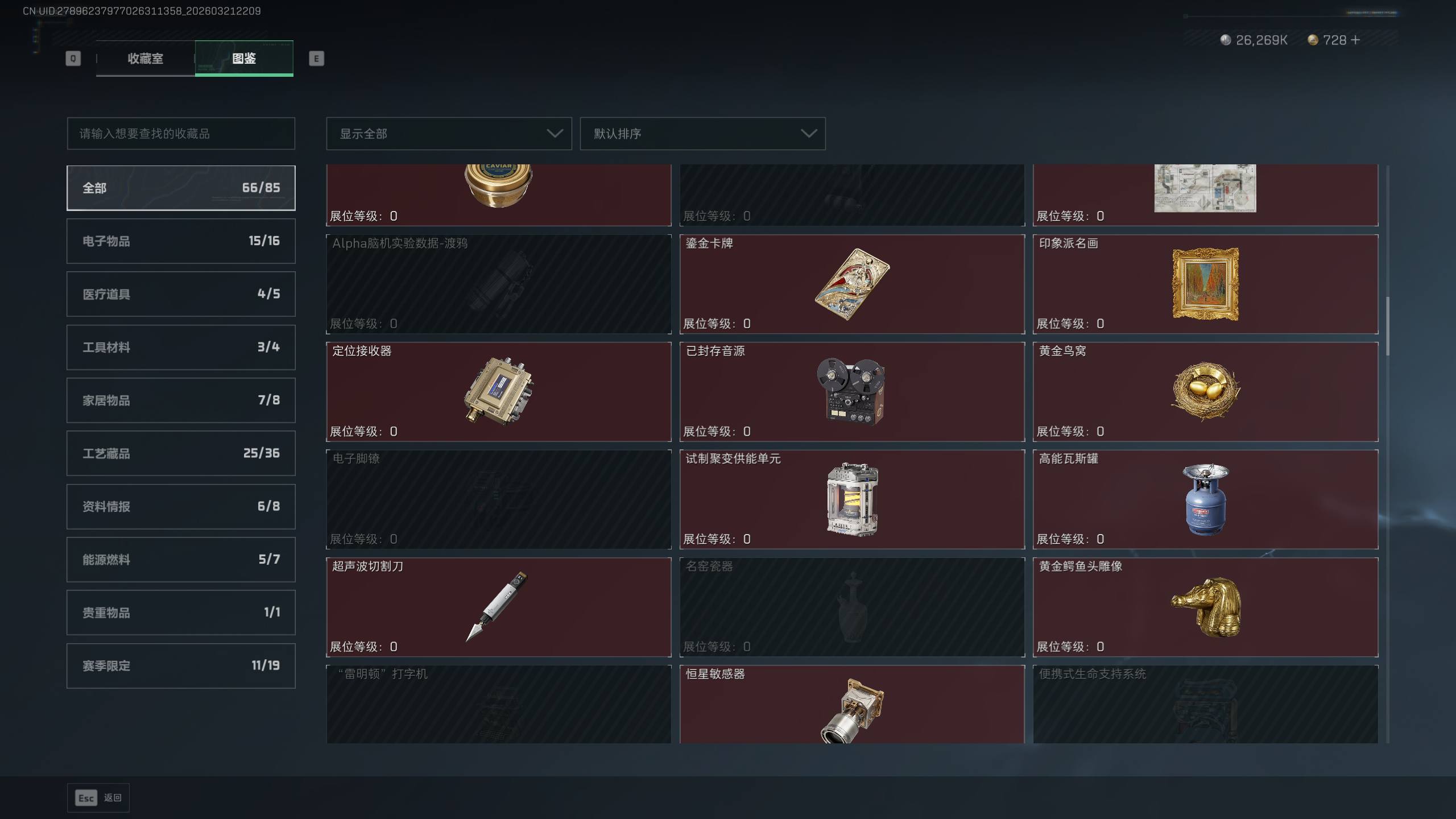Click the plus icon next to 728 currency
This screenshot has height=819, width=1456.
coord(1355,40)
